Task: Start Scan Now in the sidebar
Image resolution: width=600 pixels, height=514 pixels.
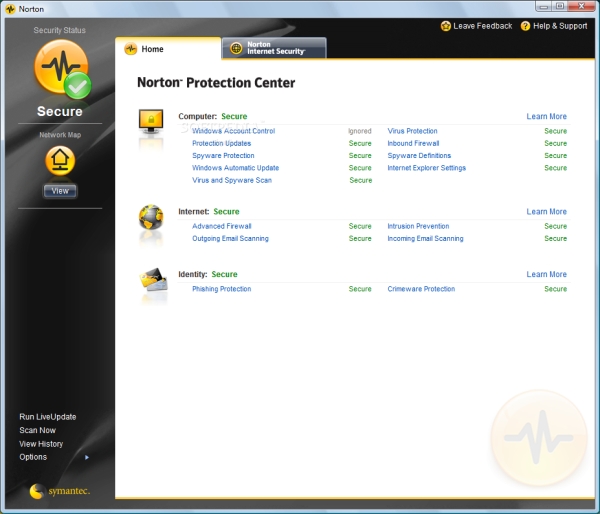Action: pyautogui.click(x=38, y=430)
